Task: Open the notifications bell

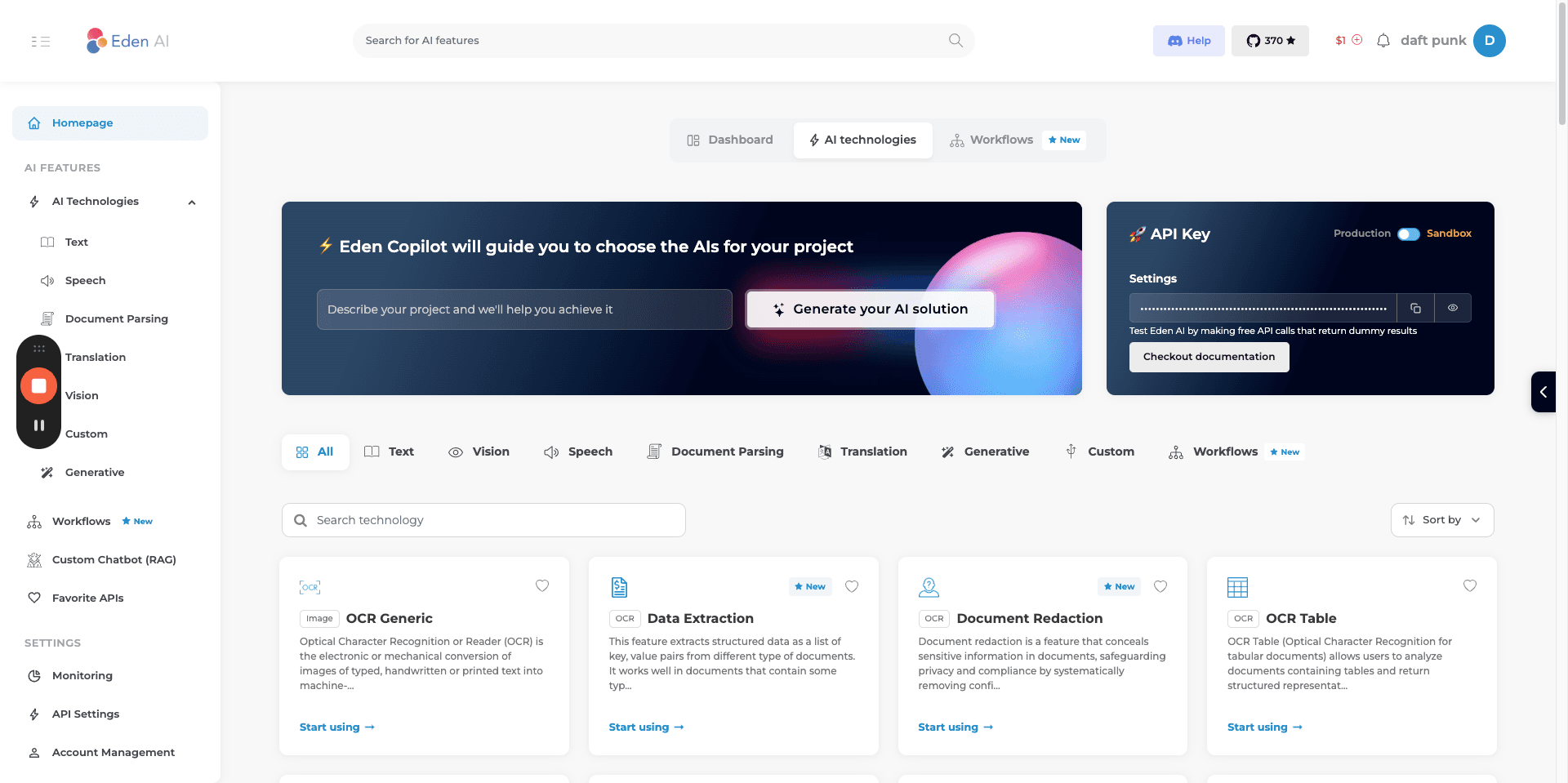Action: pyautogui.click(x=1383, y=41)
